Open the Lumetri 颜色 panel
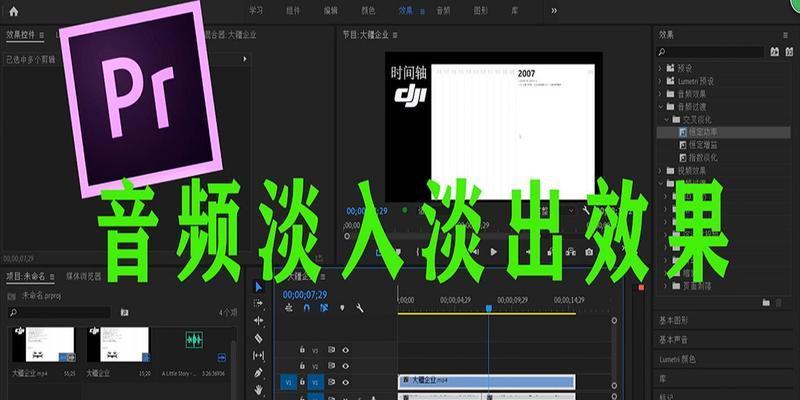This screenshot has width=800, height=400. (677, 359)
